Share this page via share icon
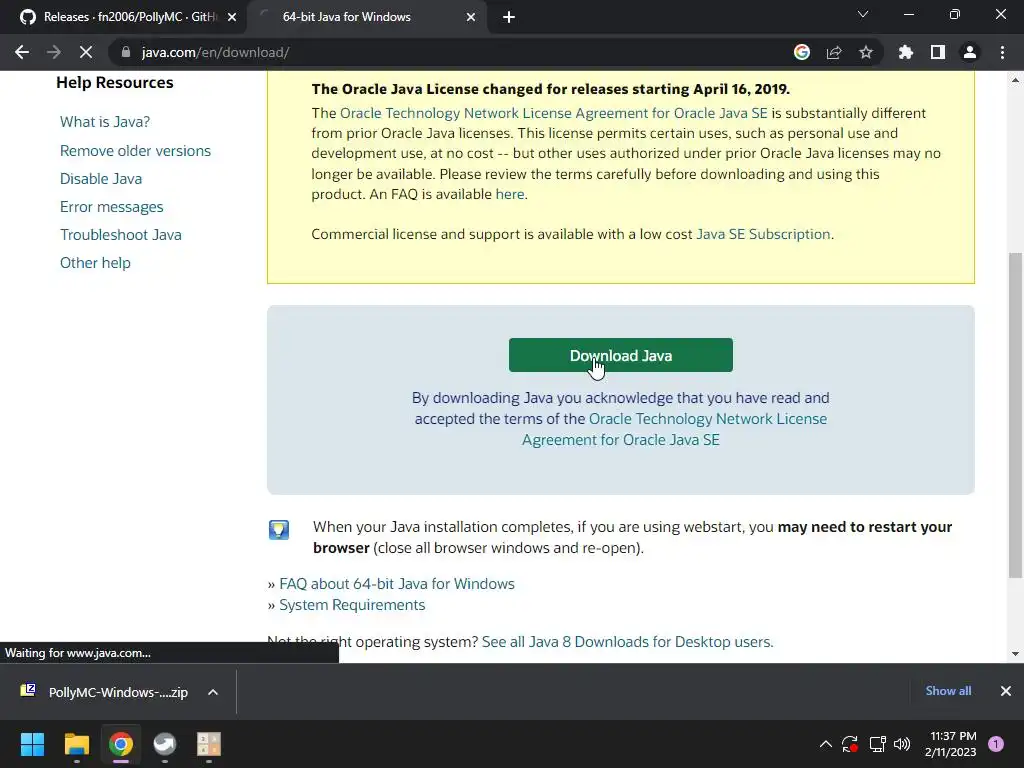This screenshot has height=768, width=1024. [834, 52]
